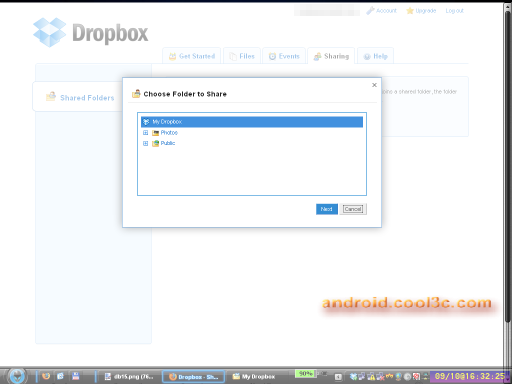Screen dimensions: 512x384
Task: Open the Get Started tab
Action: point(192,56)
